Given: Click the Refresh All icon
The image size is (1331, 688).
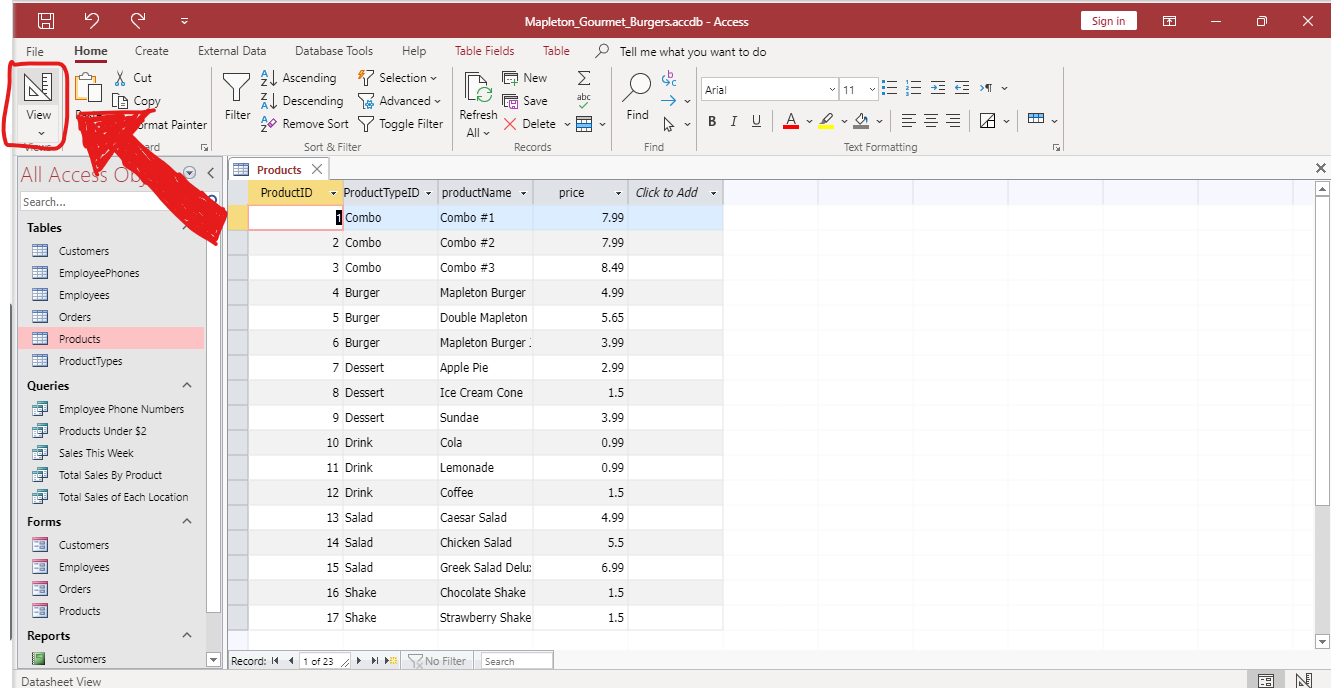Looking at the screenshot, I should coord(478,89).
